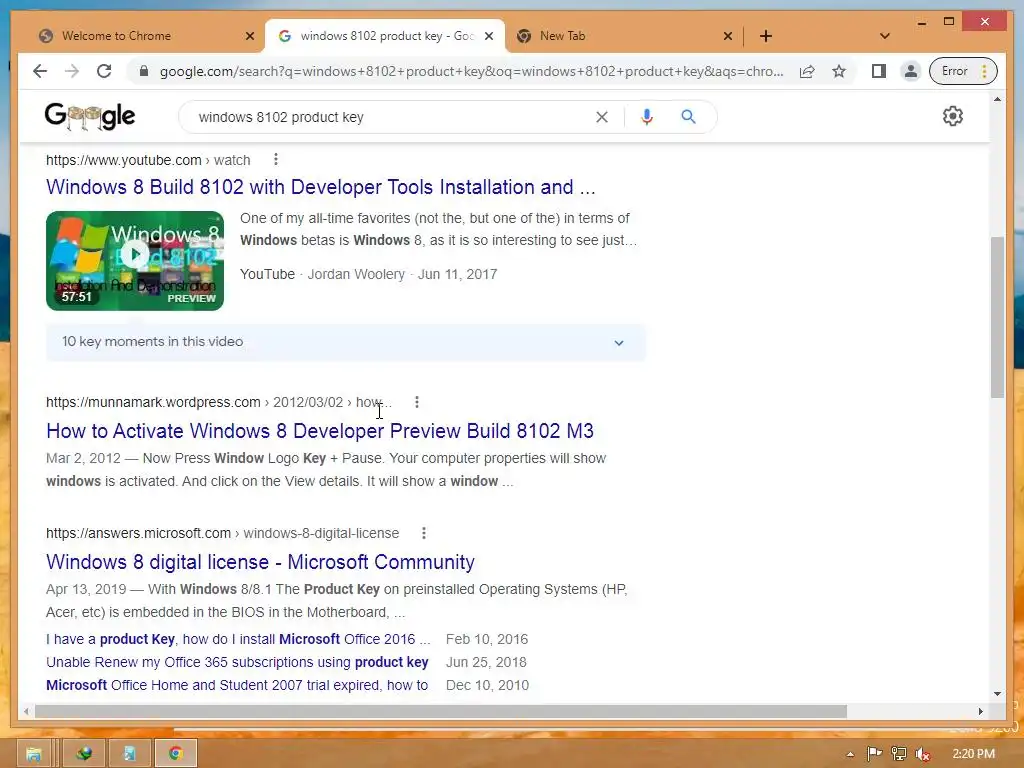Image resolution: width=1024 pixels, height=768 pixels.
Task: Click the scroll right arrow
Action: tap(980, 711)
